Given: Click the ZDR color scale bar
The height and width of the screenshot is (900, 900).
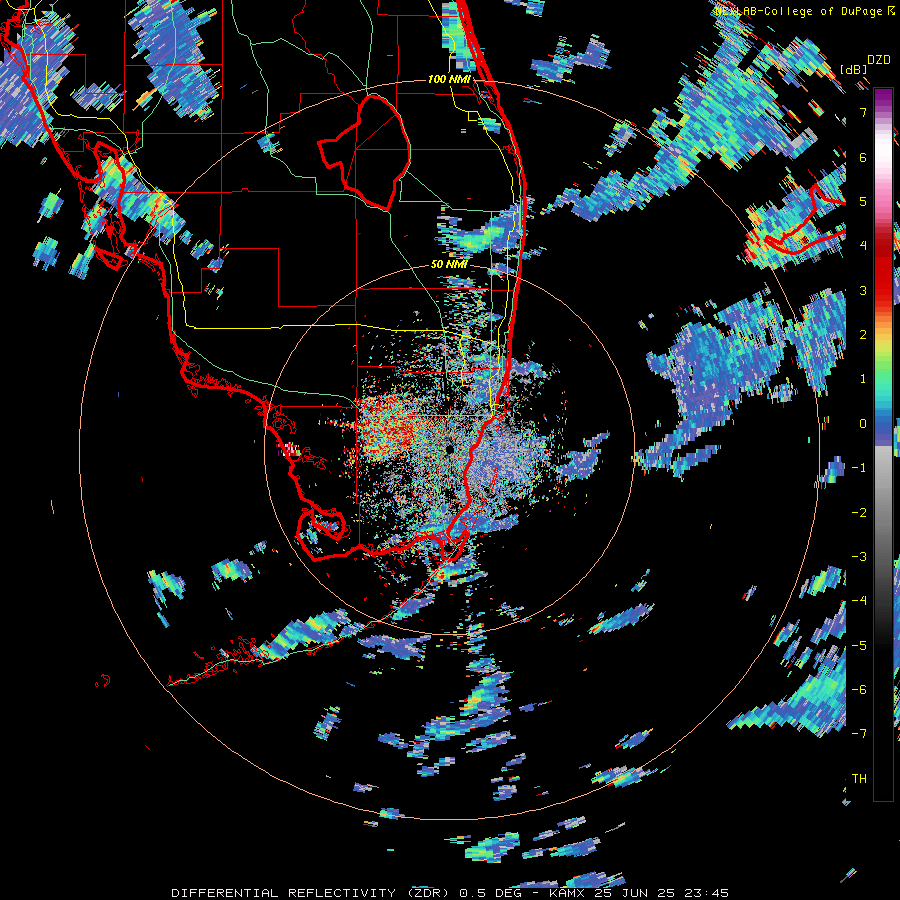Looking at the screenshot, I should [x=883, y=444].
